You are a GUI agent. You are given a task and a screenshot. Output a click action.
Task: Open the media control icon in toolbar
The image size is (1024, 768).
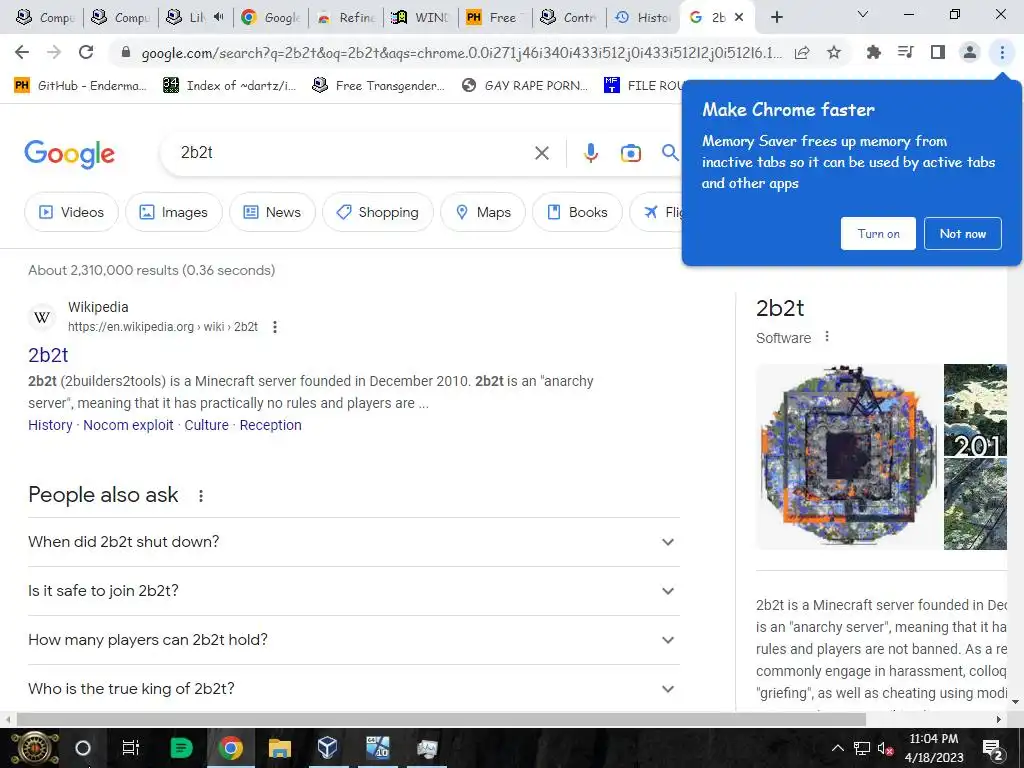(x=905, y=52)
